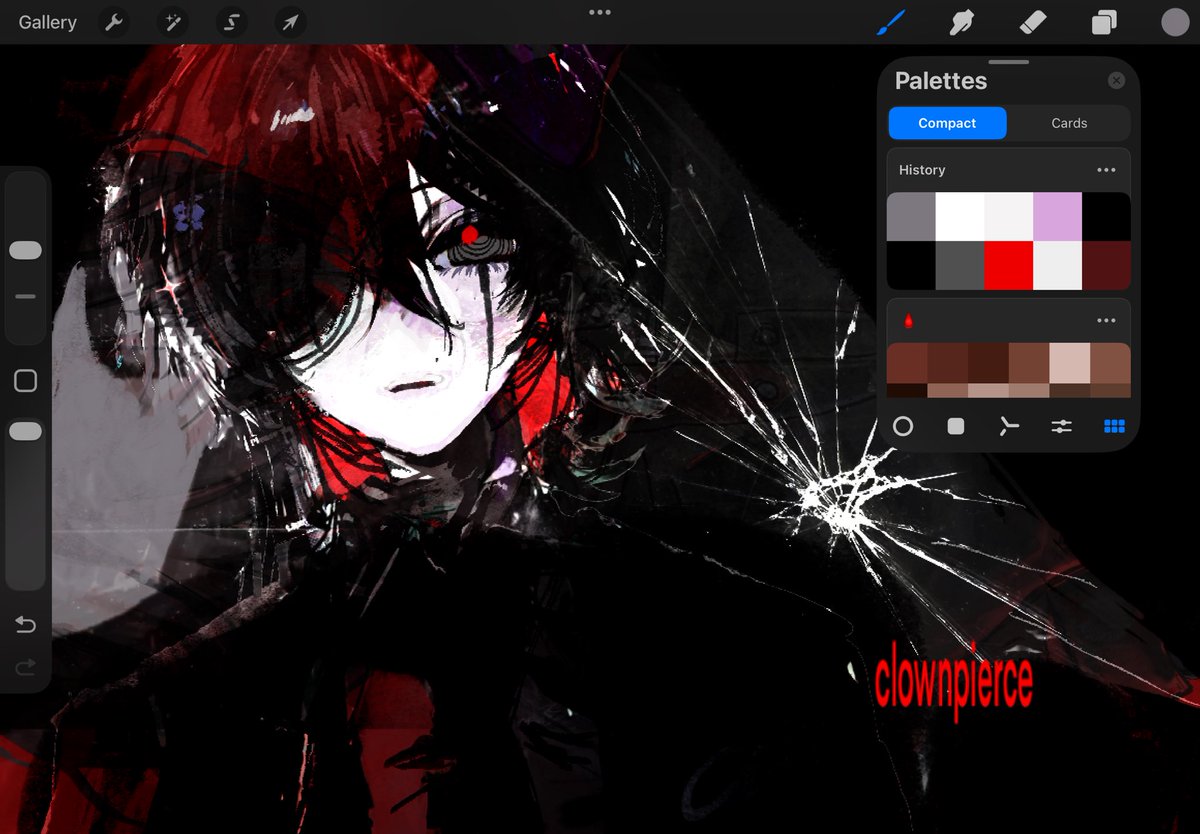
Task: Select the Brush painting tool
Action: (x=891, y=22)
